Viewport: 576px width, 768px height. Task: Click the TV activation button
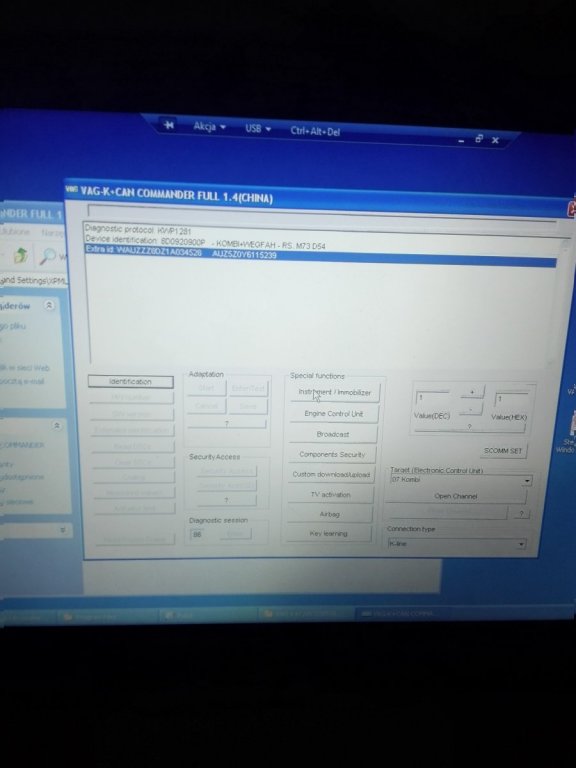(x=330, y=495)
